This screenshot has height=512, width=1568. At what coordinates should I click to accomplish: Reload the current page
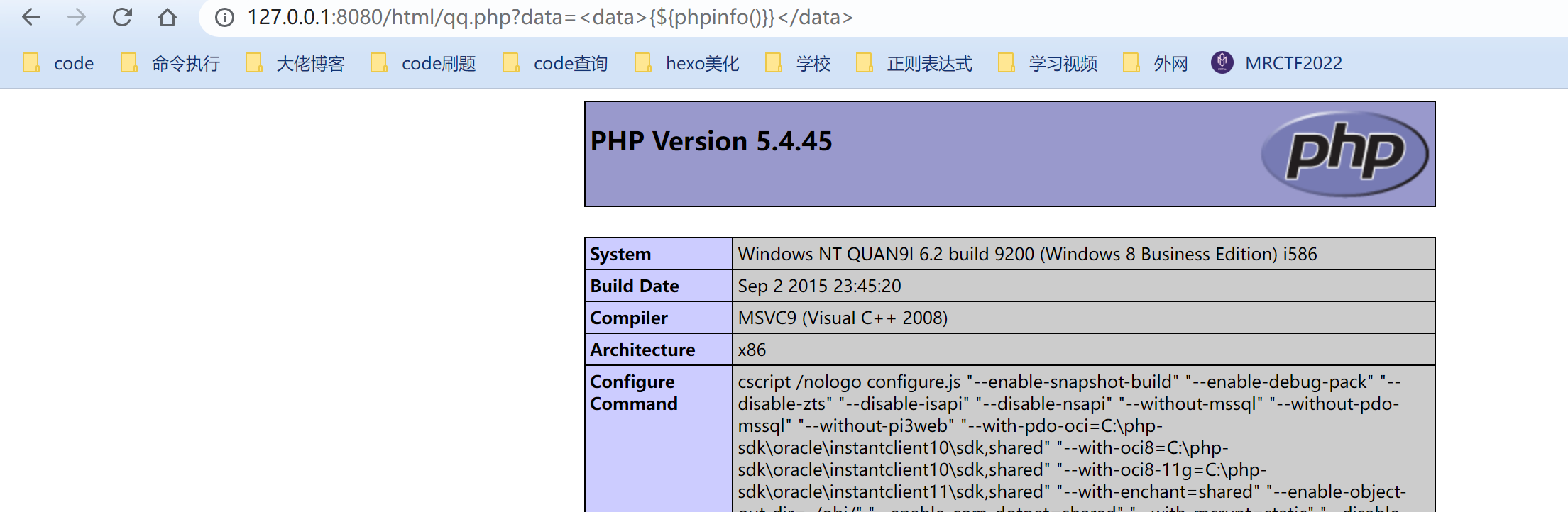tap(122, 17)
